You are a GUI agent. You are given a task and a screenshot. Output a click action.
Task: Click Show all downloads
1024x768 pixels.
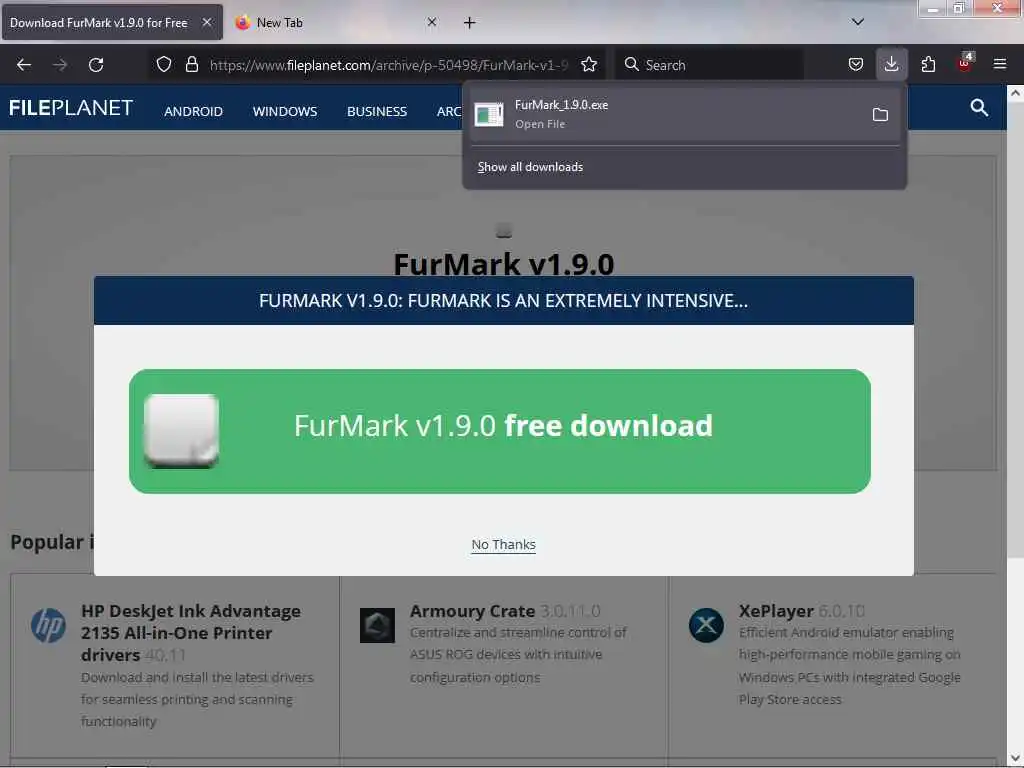(x=530, y=167)
